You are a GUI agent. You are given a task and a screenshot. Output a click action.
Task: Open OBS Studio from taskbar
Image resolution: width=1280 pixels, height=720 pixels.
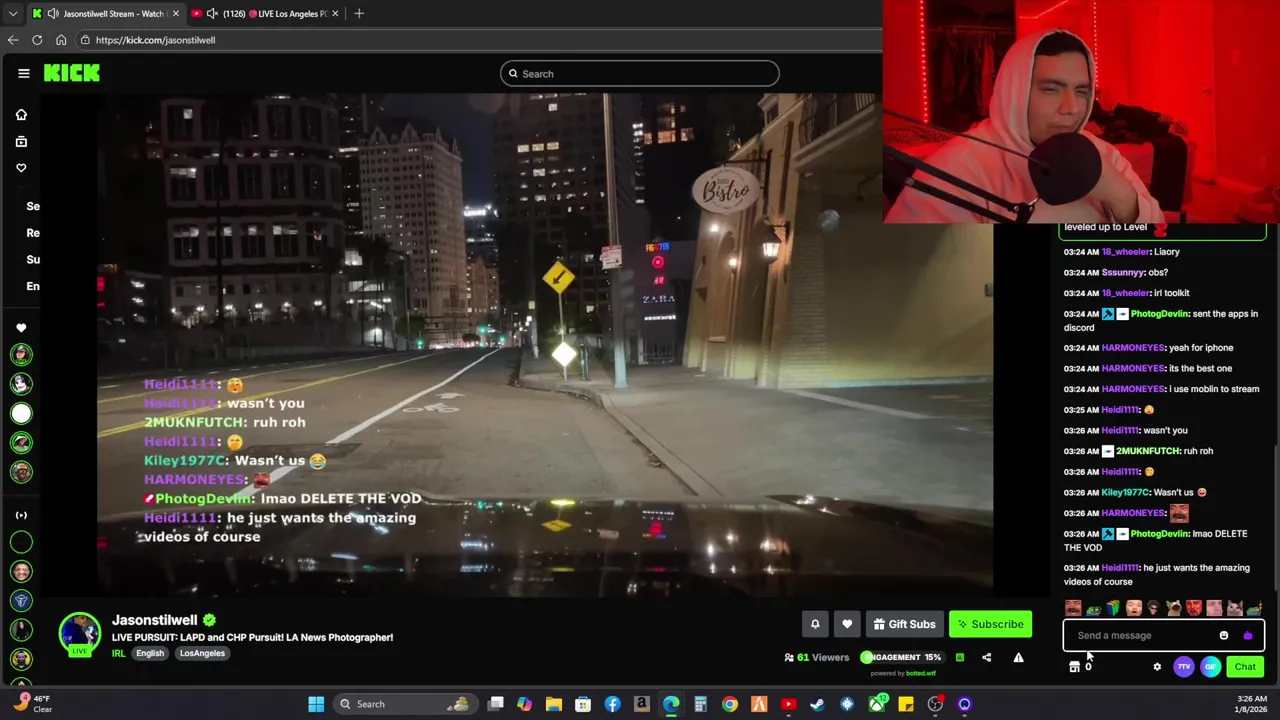point(935,704)
